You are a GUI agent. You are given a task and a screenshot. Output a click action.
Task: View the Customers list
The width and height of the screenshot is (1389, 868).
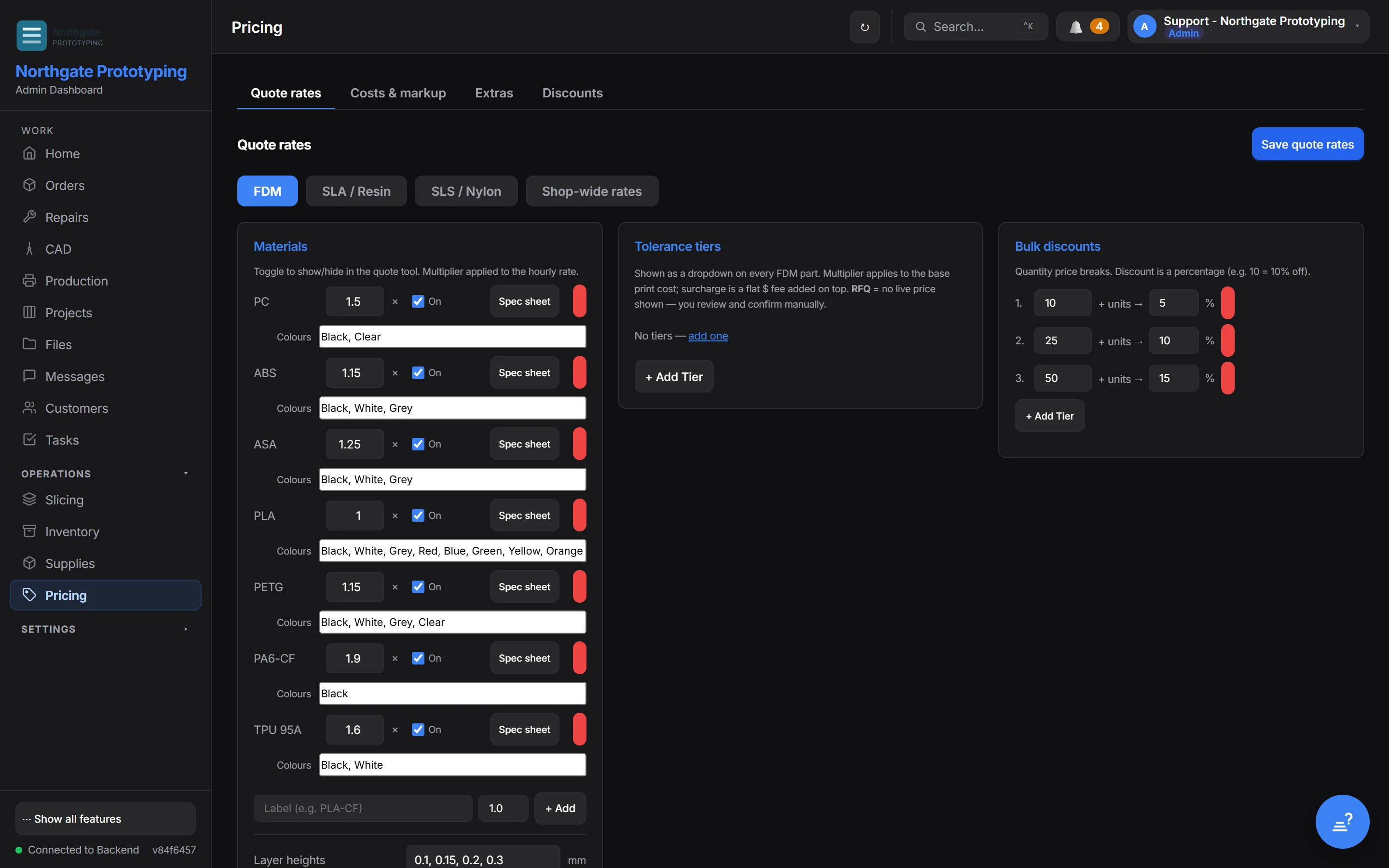coord(106,408)
